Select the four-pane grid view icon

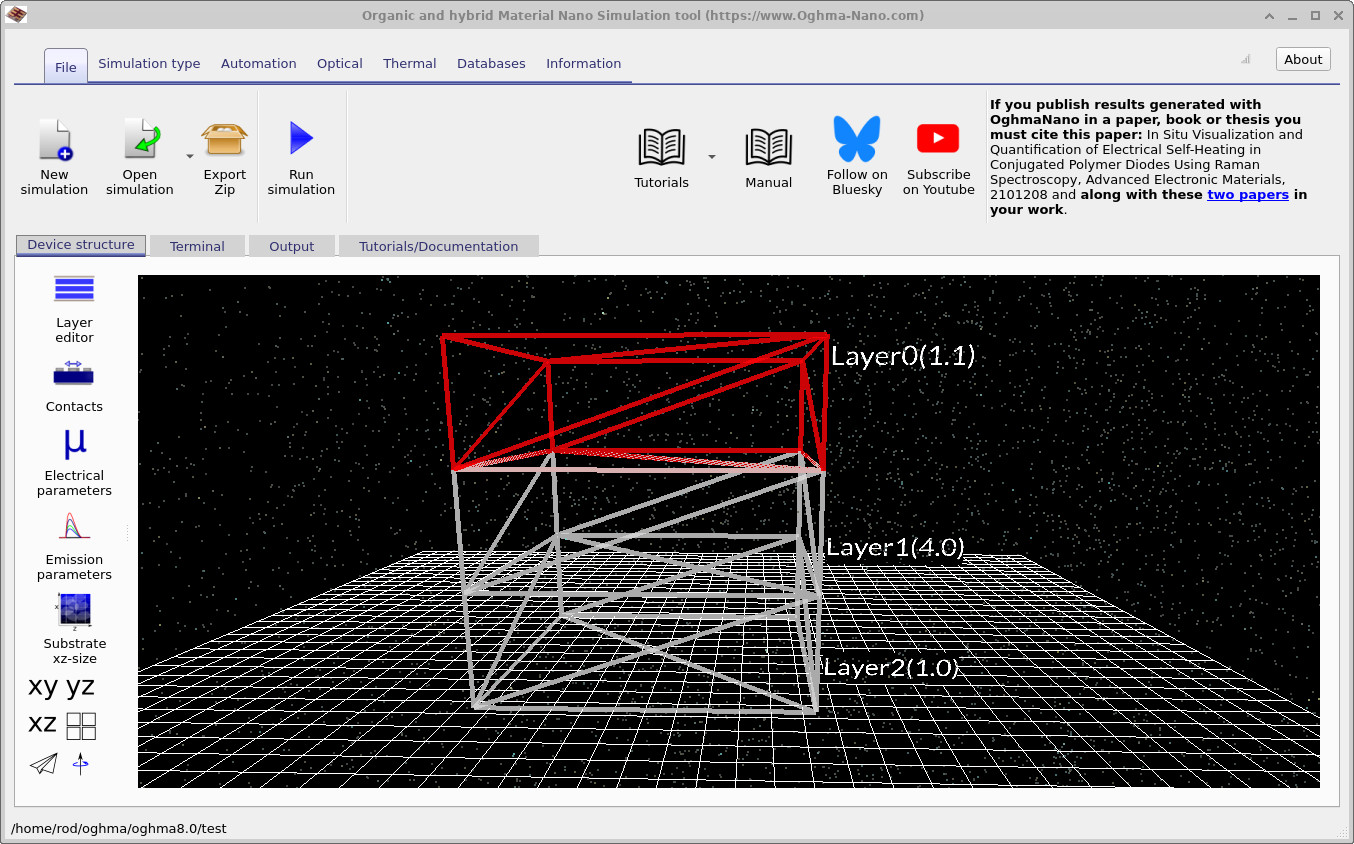pyautogui.click(x=81, y=725)
